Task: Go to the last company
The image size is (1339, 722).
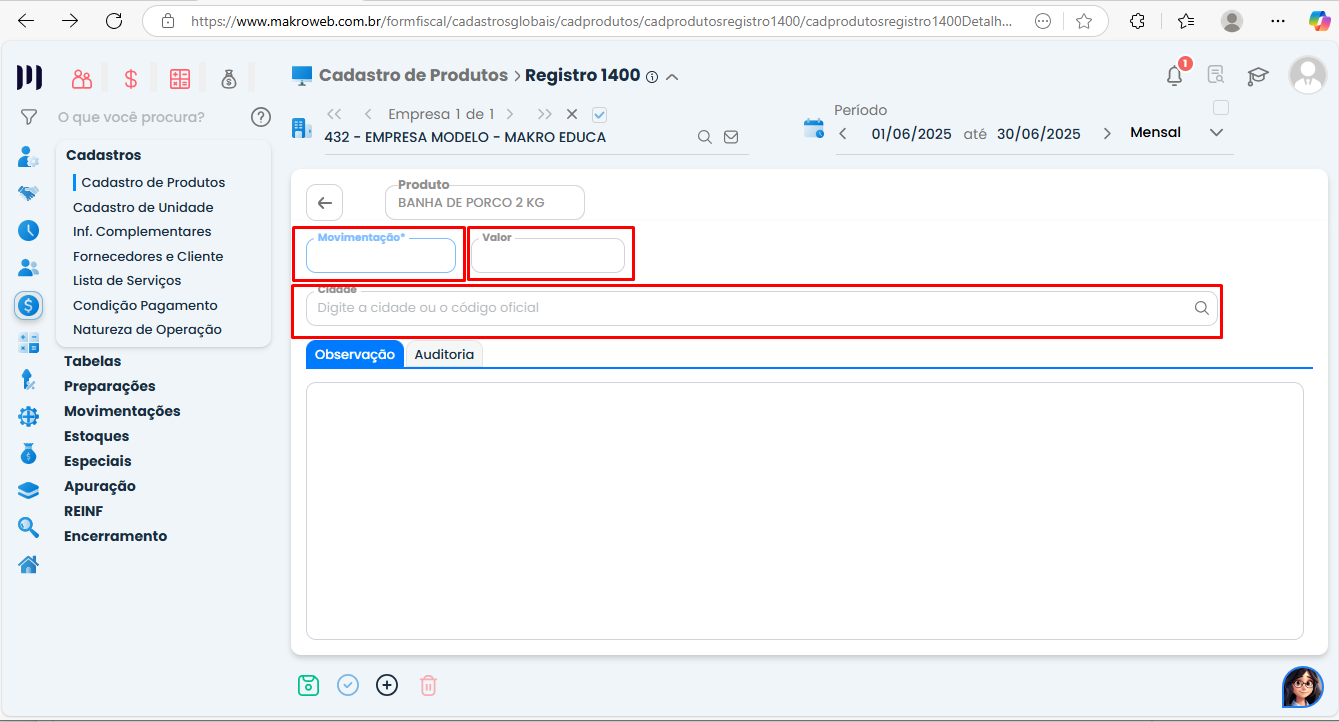Action: pyautogui.click(x=544, y=114)
